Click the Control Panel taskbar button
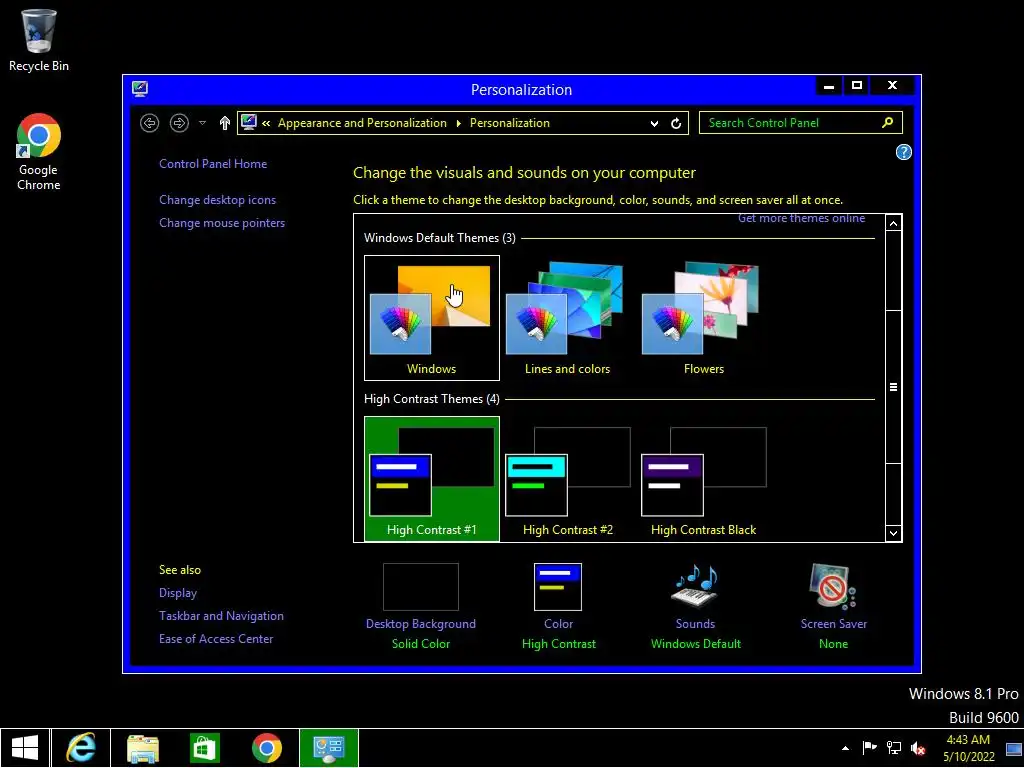Image resolution: width=1024 pixels, height=768 pixels. click(x=328, y=748)
